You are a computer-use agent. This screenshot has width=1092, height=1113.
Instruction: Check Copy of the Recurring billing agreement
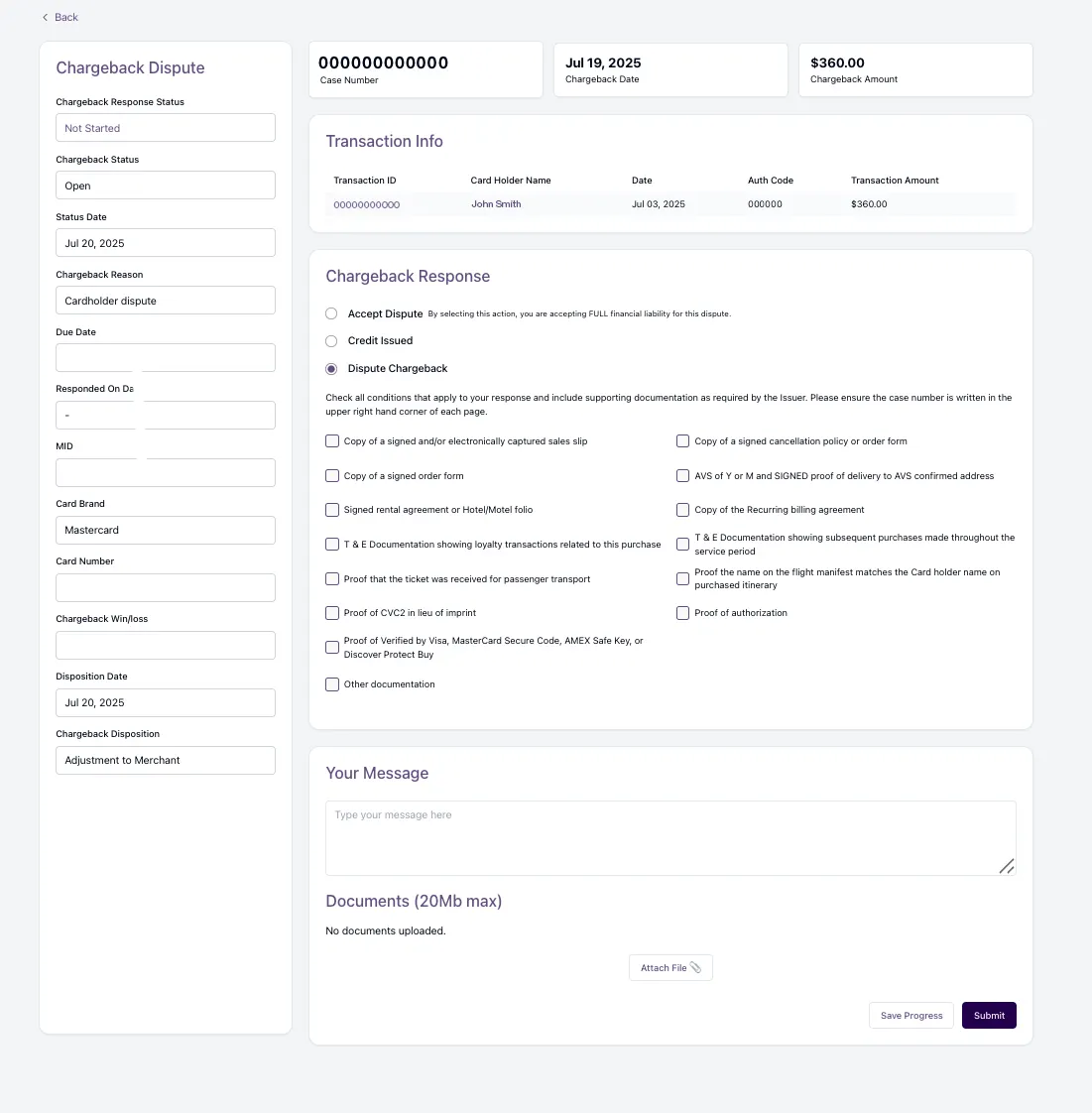682,510
